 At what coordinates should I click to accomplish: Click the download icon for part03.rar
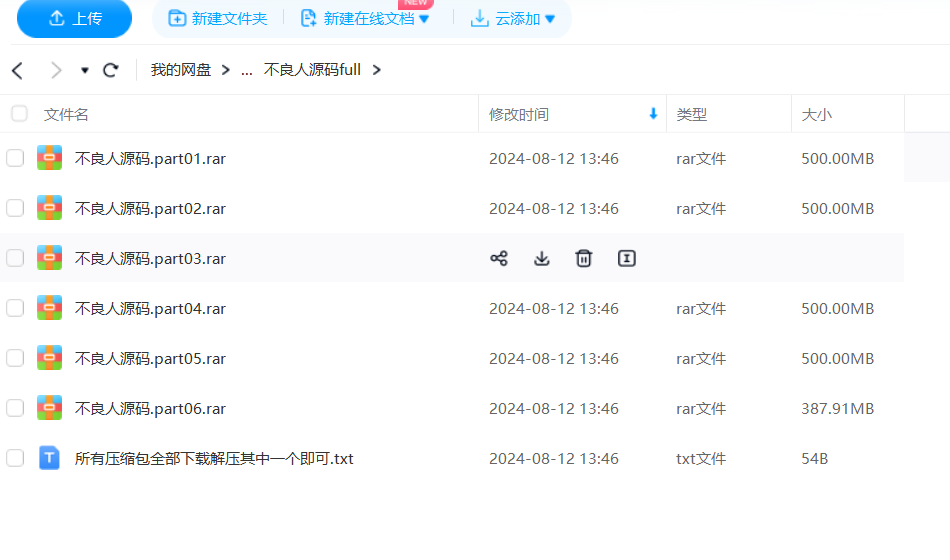click(541, 258)
